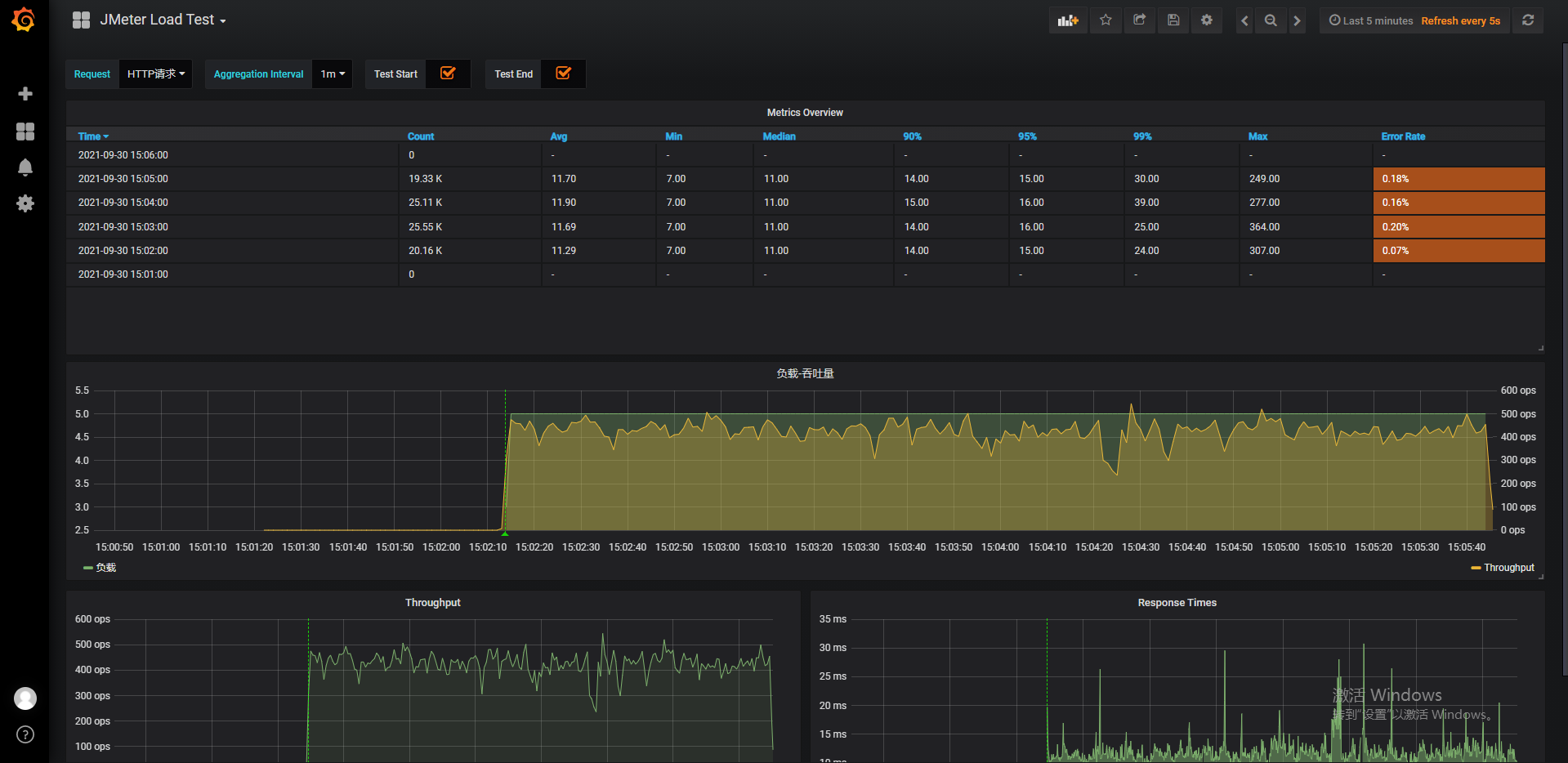Screen dimensions: 1568x763
Task: Sort table by Max column header
Action: coord(1258,136)
